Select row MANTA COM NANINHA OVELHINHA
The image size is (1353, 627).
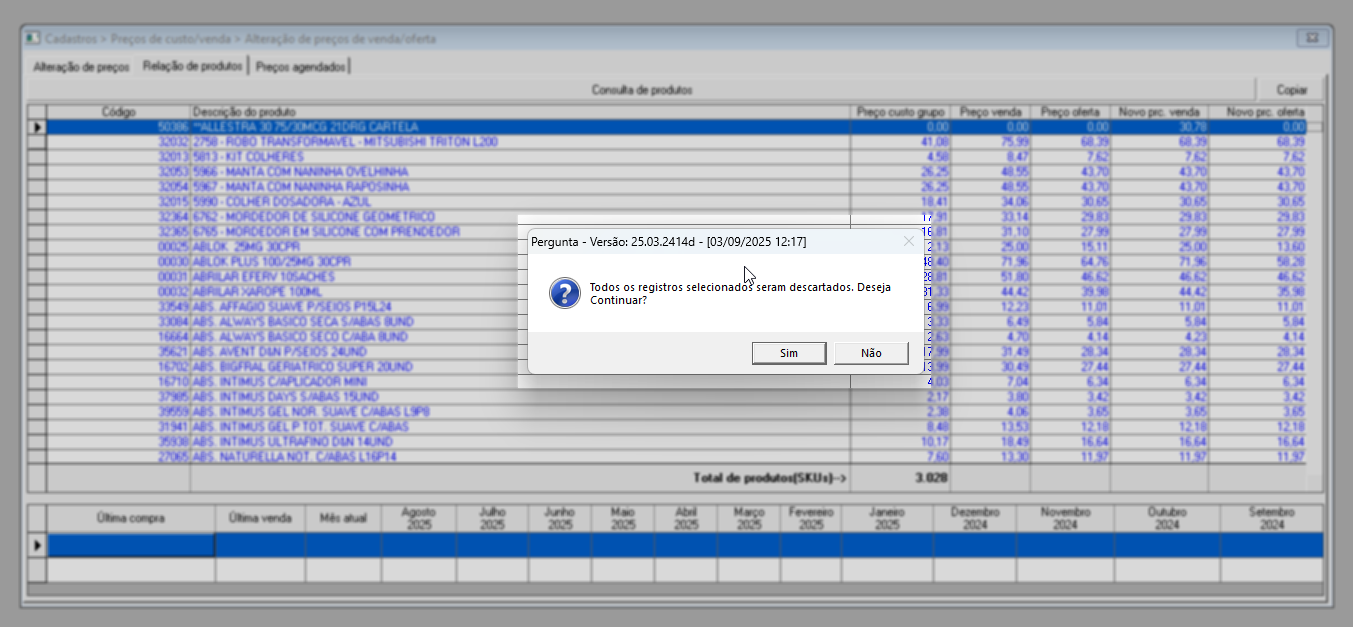pos(676,172)
